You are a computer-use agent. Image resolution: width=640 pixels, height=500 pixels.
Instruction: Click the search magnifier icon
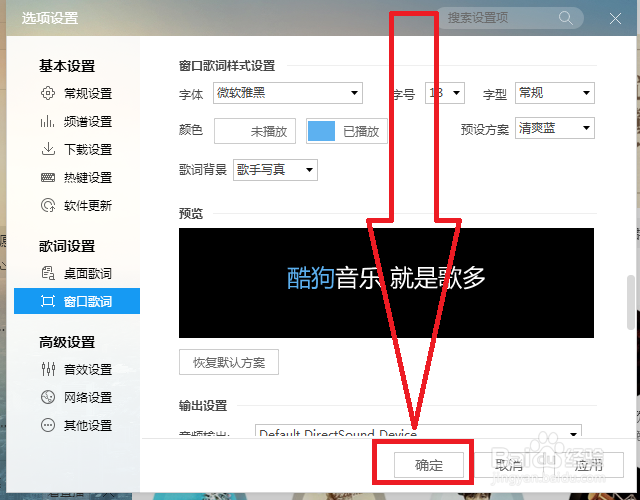(566, 18)
